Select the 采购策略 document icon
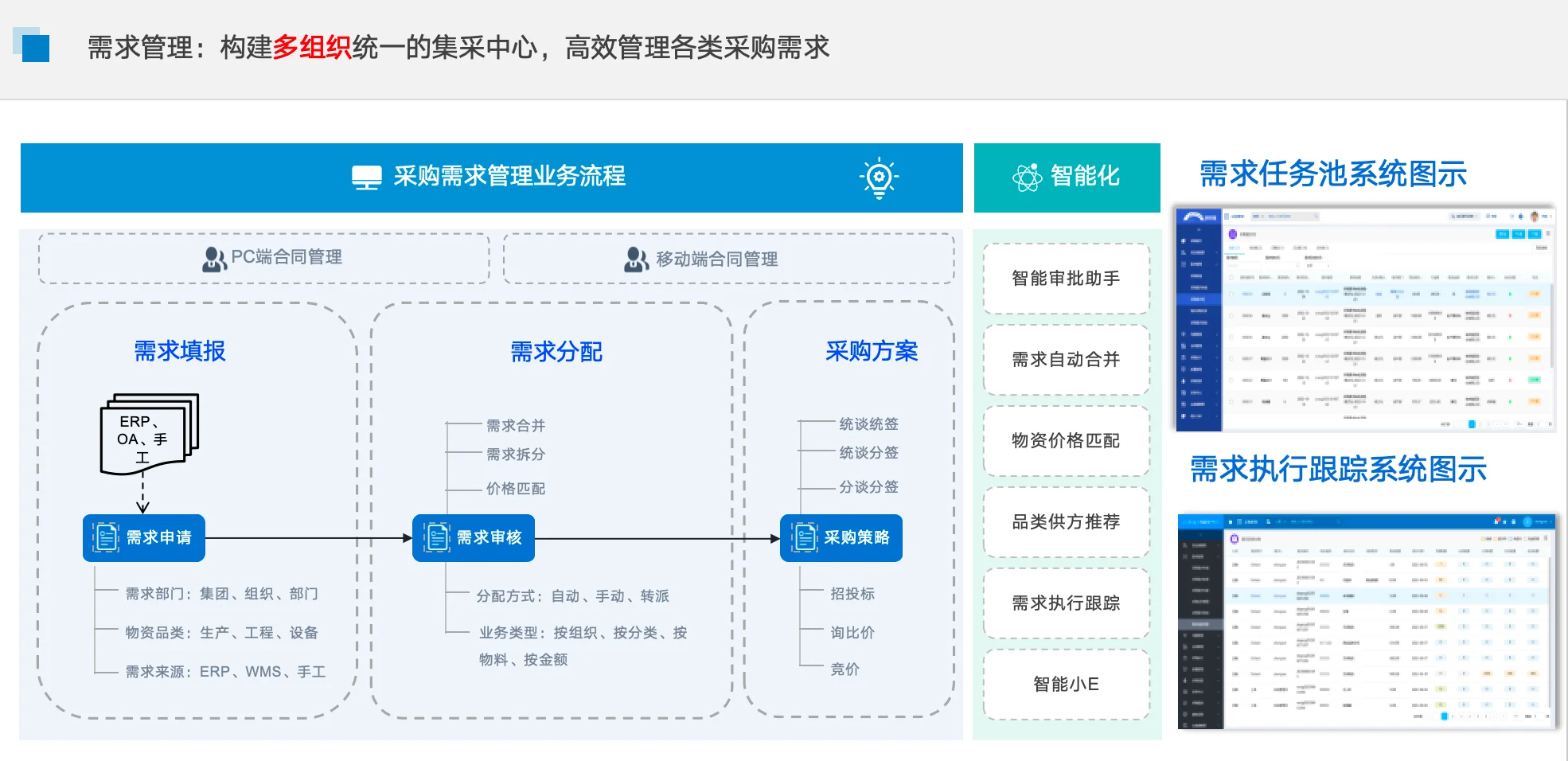The height and width of the screenshot is (761, 1568). pyautogui.click(x=803, y=537)
